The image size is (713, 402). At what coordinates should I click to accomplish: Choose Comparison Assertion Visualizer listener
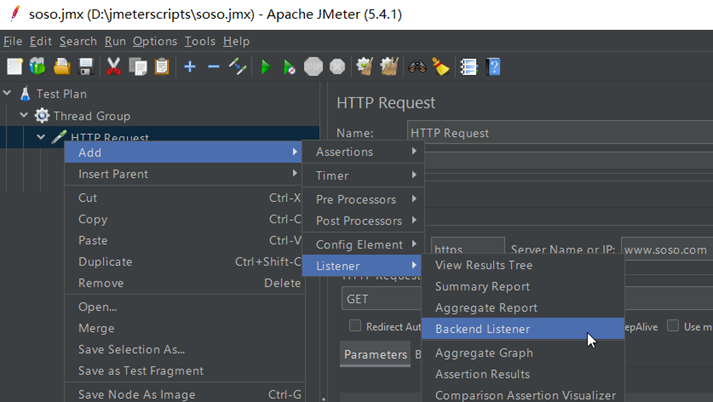pos(523,394)
